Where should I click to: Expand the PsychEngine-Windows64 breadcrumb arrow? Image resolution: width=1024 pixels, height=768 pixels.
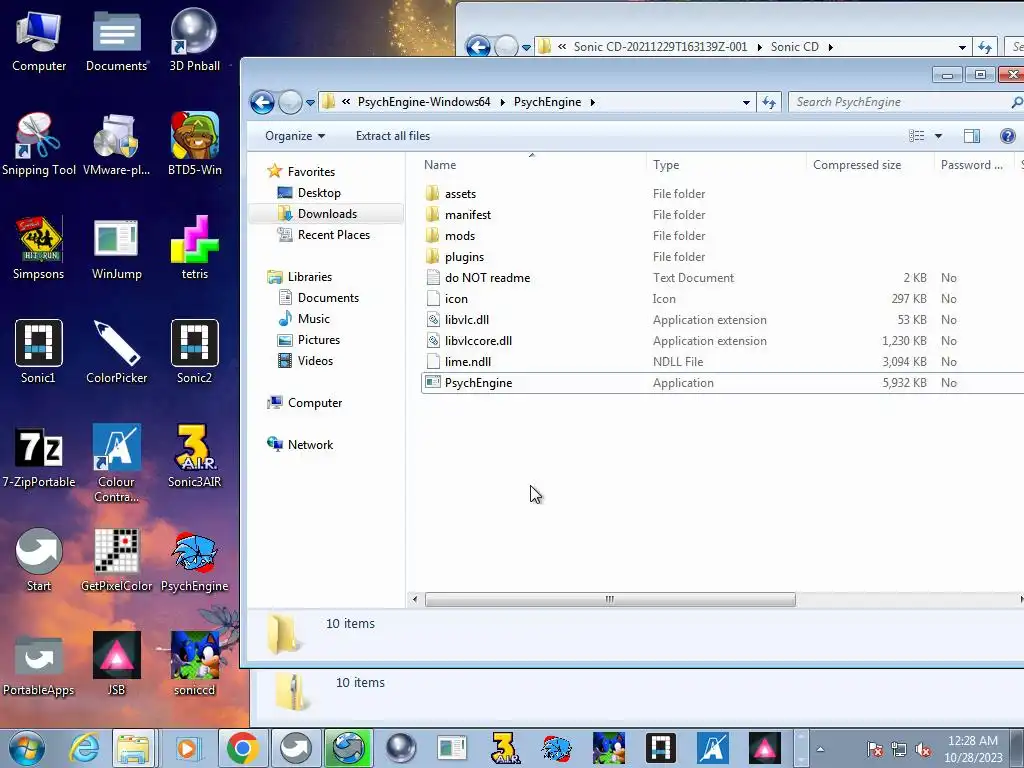coord(502,103)
